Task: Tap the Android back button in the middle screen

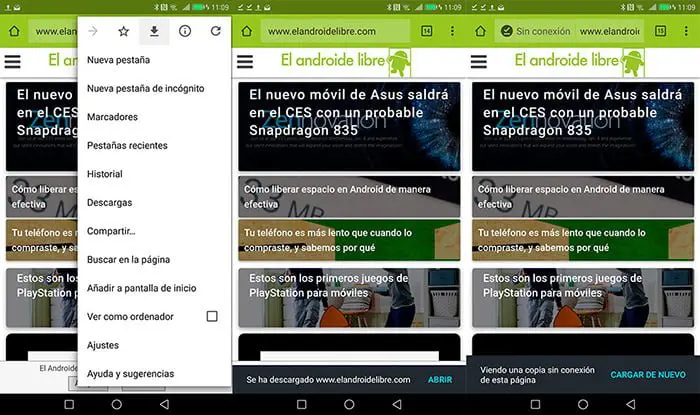Action: 397,404
